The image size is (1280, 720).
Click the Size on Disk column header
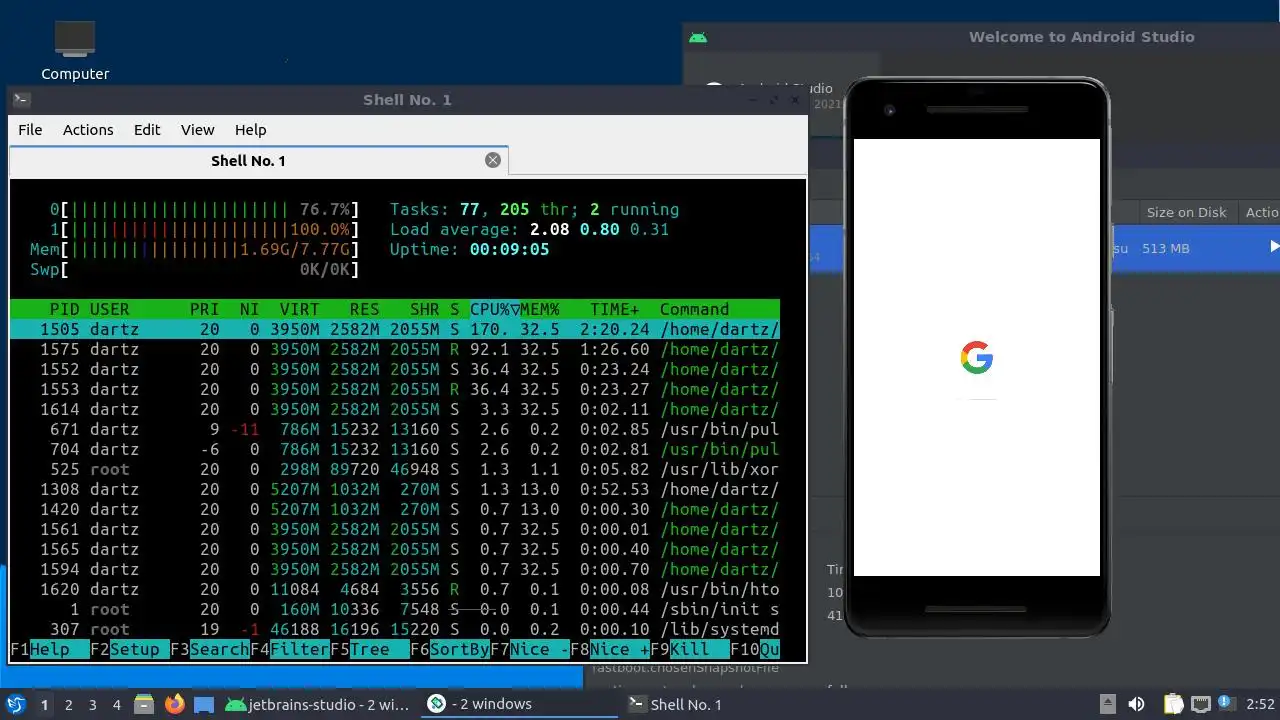pos(1186,212)
